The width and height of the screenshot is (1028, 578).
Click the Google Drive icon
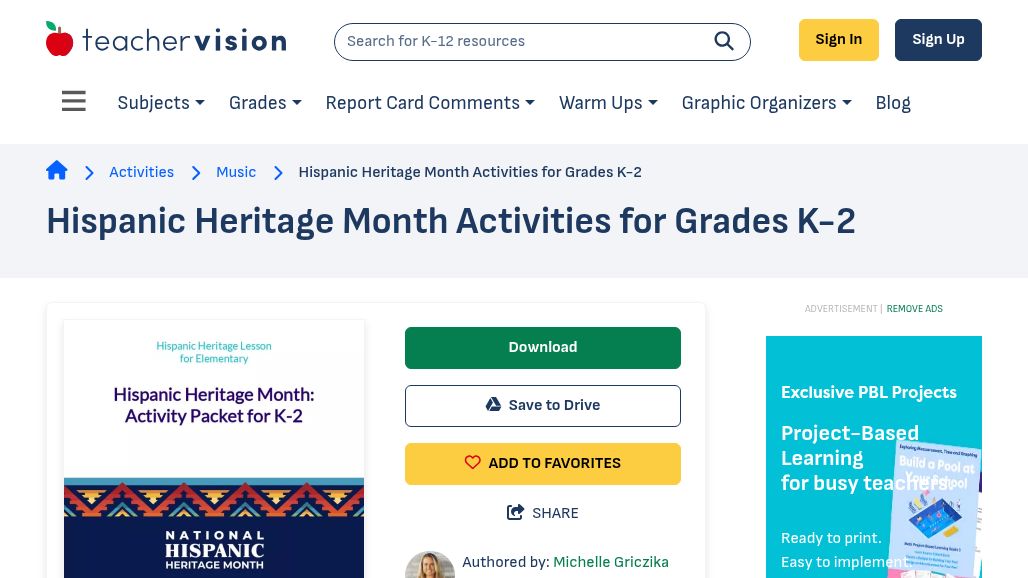coord(493,405)
